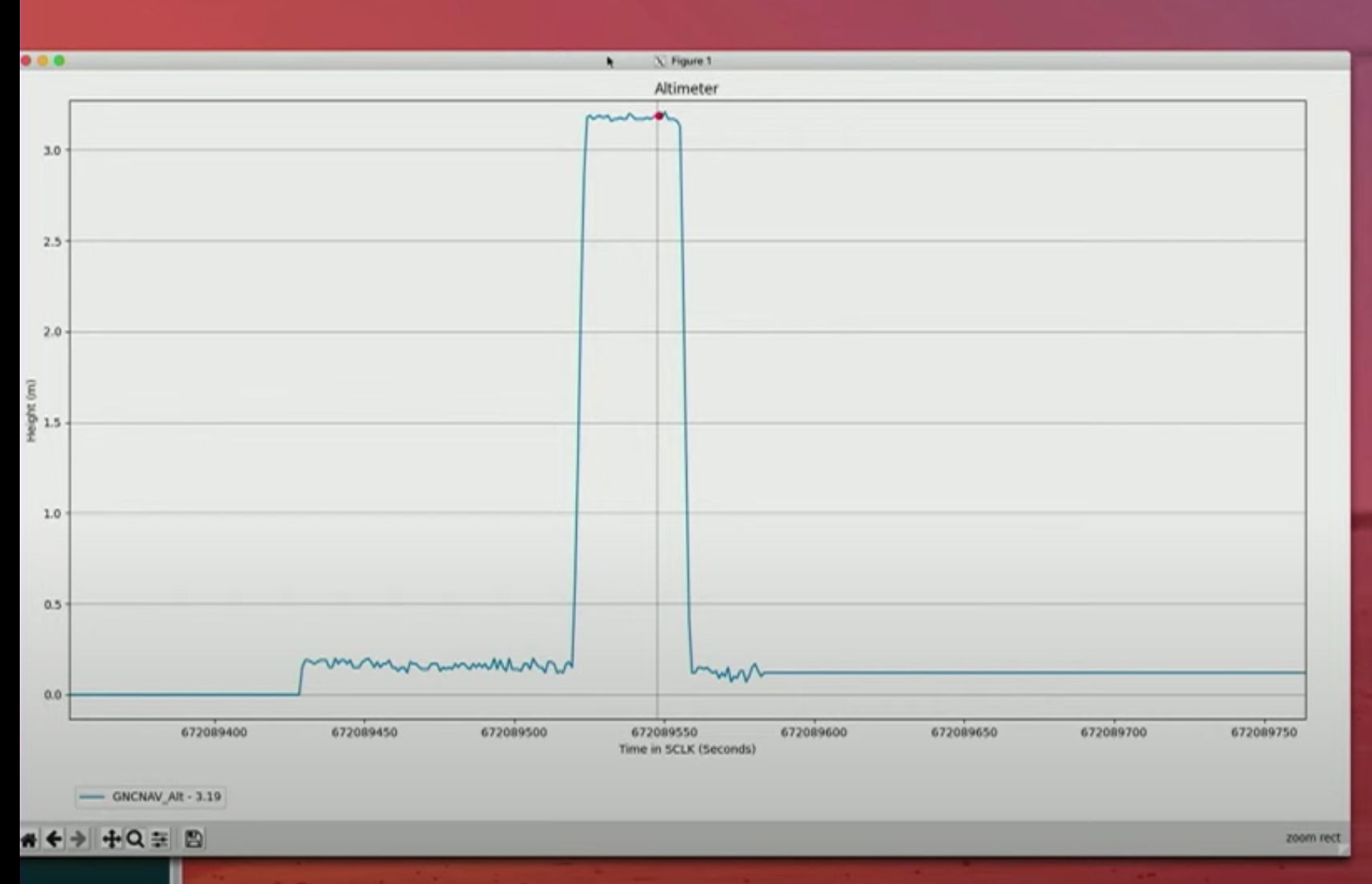The width and height of the screenshot is (1372, 884).
Task: Close the figure with the red button
Action: (x=27, y=61)
